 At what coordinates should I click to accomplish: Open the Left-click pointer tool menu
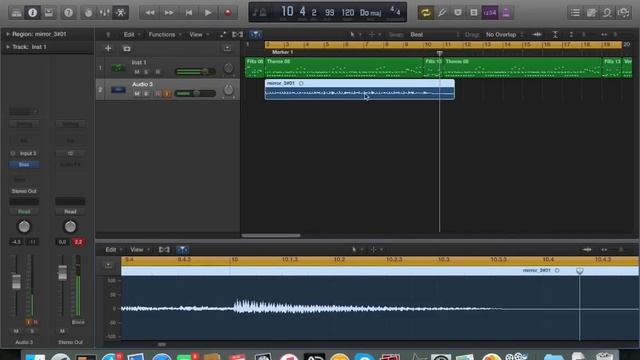(x=354, y=35)
